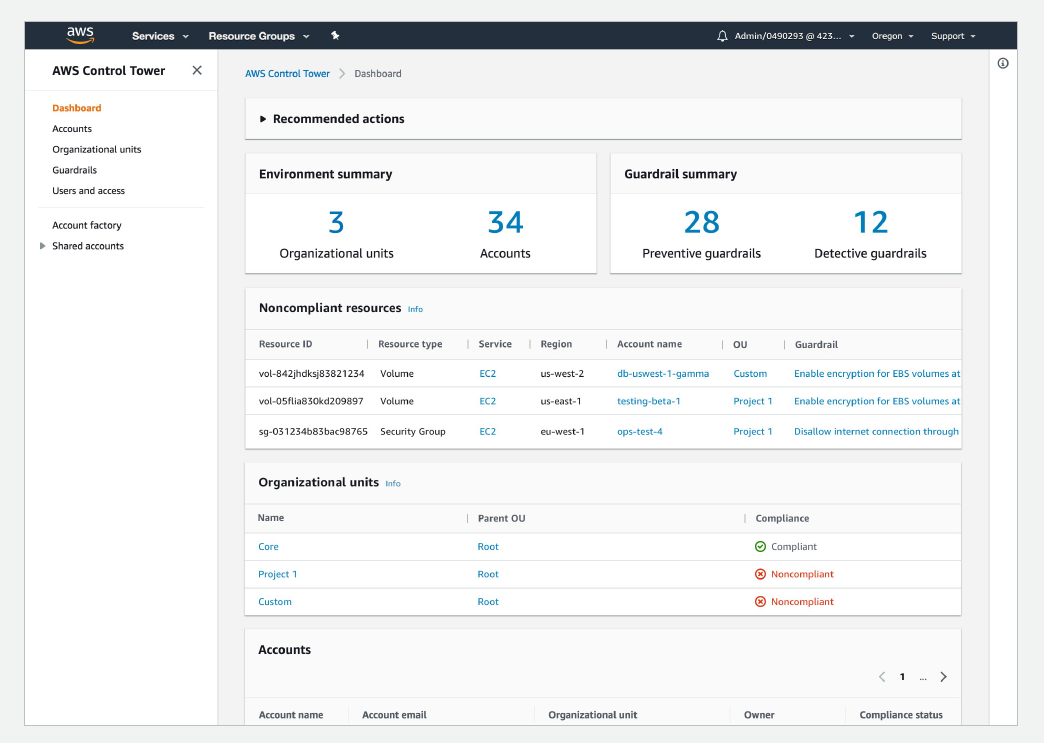Navigate to Organizational units in sidebar
This screenshot has width=1044, height=743.
tap(97, 150)
